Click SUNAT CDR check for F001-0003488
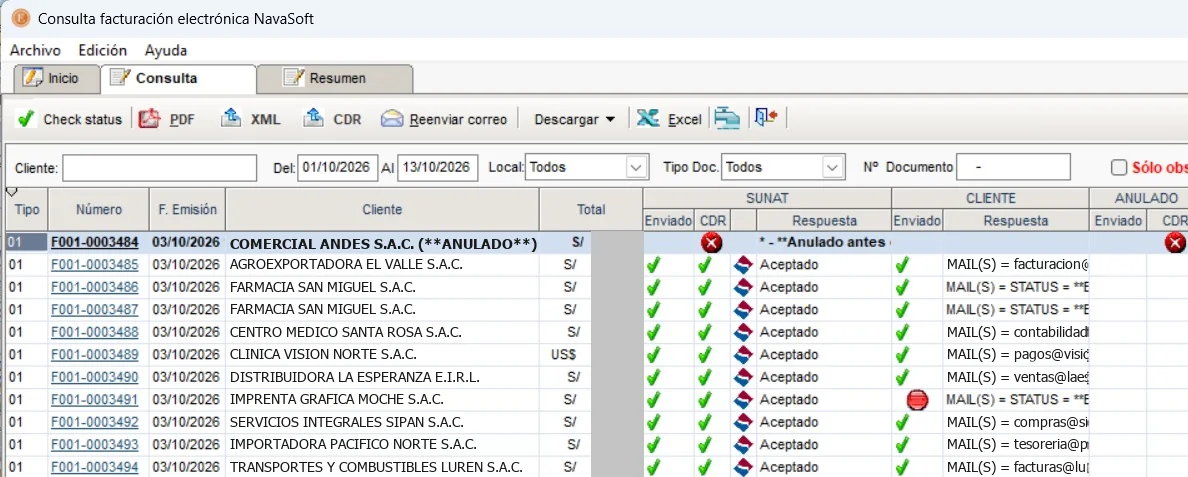Viewport: 1188px width, 477px height. pos(705,332)
